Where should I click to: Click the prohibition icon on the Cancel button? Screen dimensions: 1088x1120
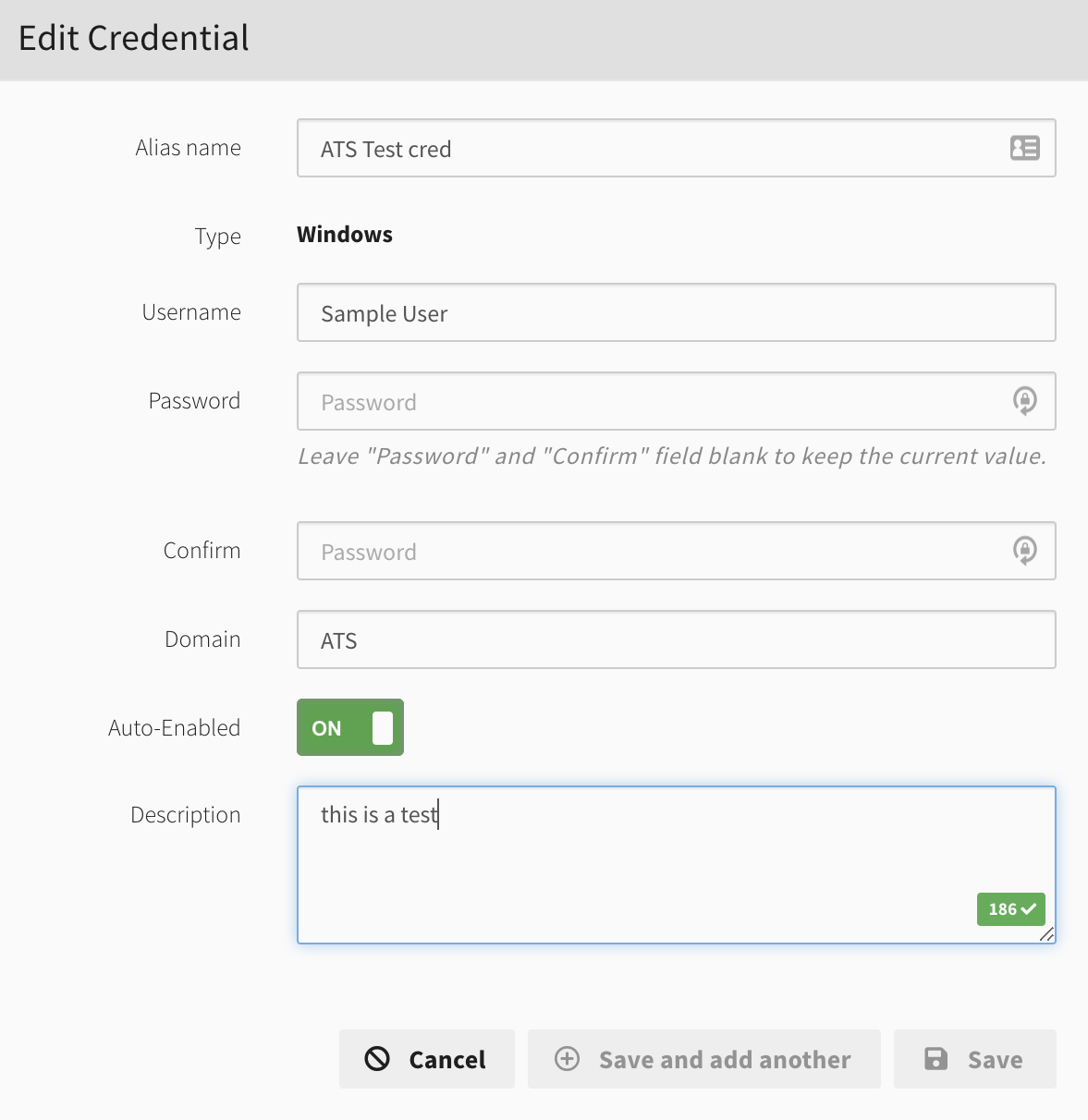pos(377,1059)
